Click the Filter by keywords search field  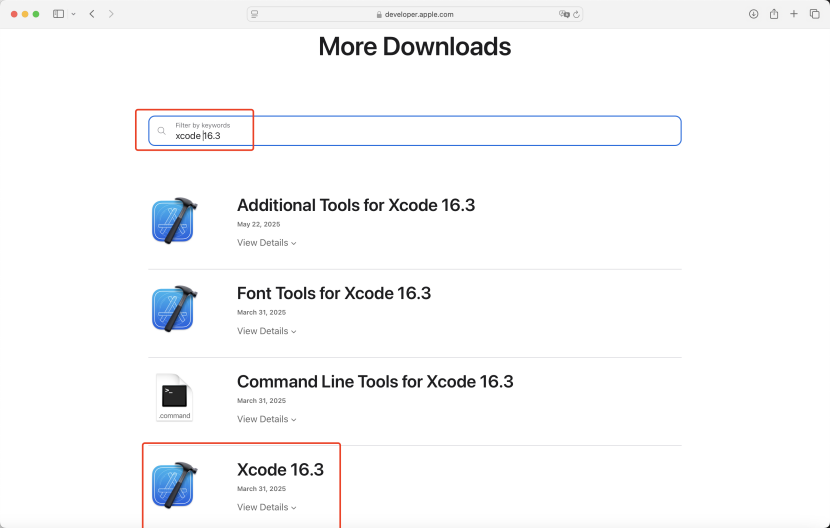pyautogui.click(x=414, y=131)
